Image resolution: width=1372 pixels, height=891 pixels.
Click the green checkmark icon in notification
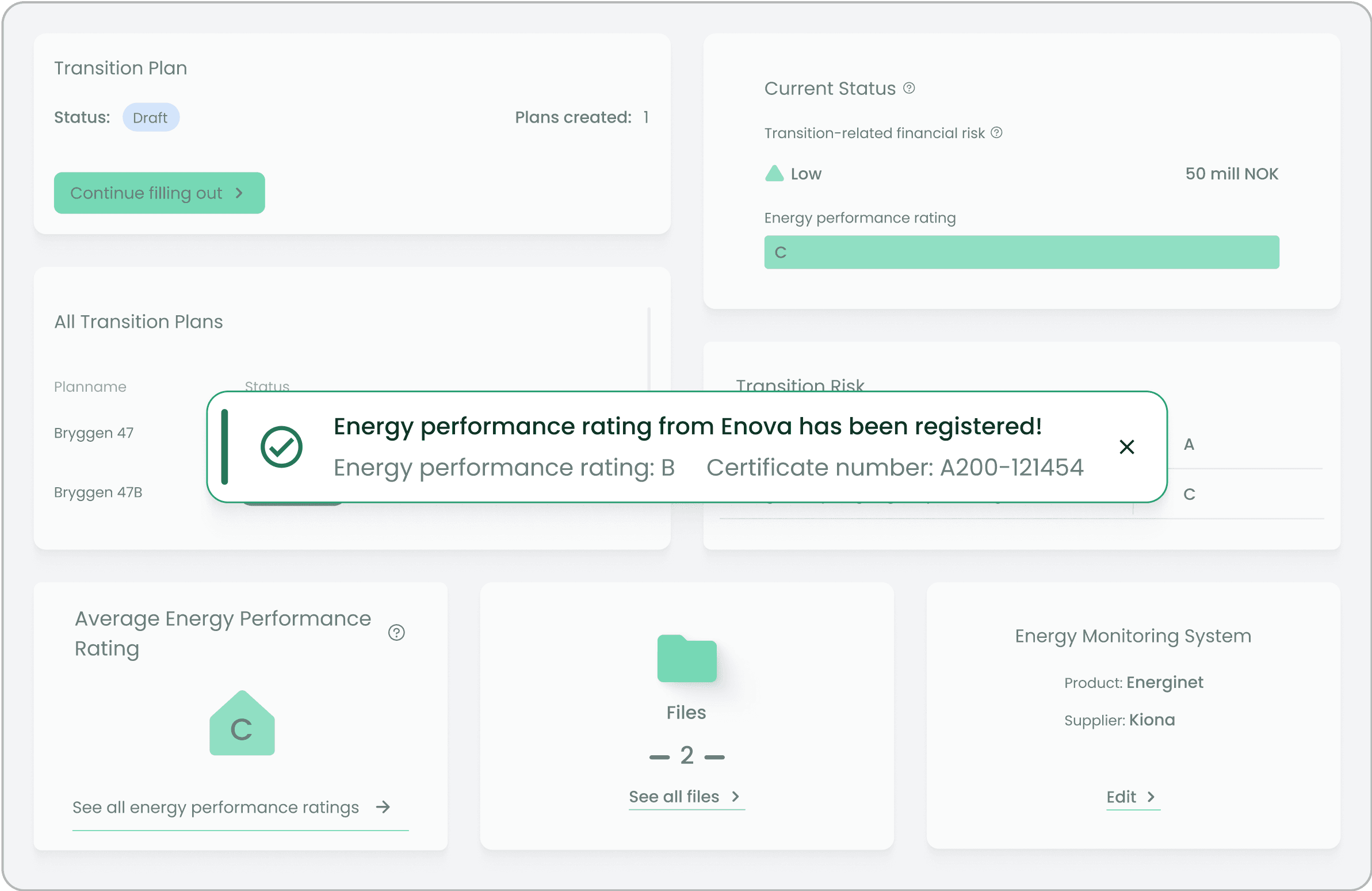(x=281, y=447)
